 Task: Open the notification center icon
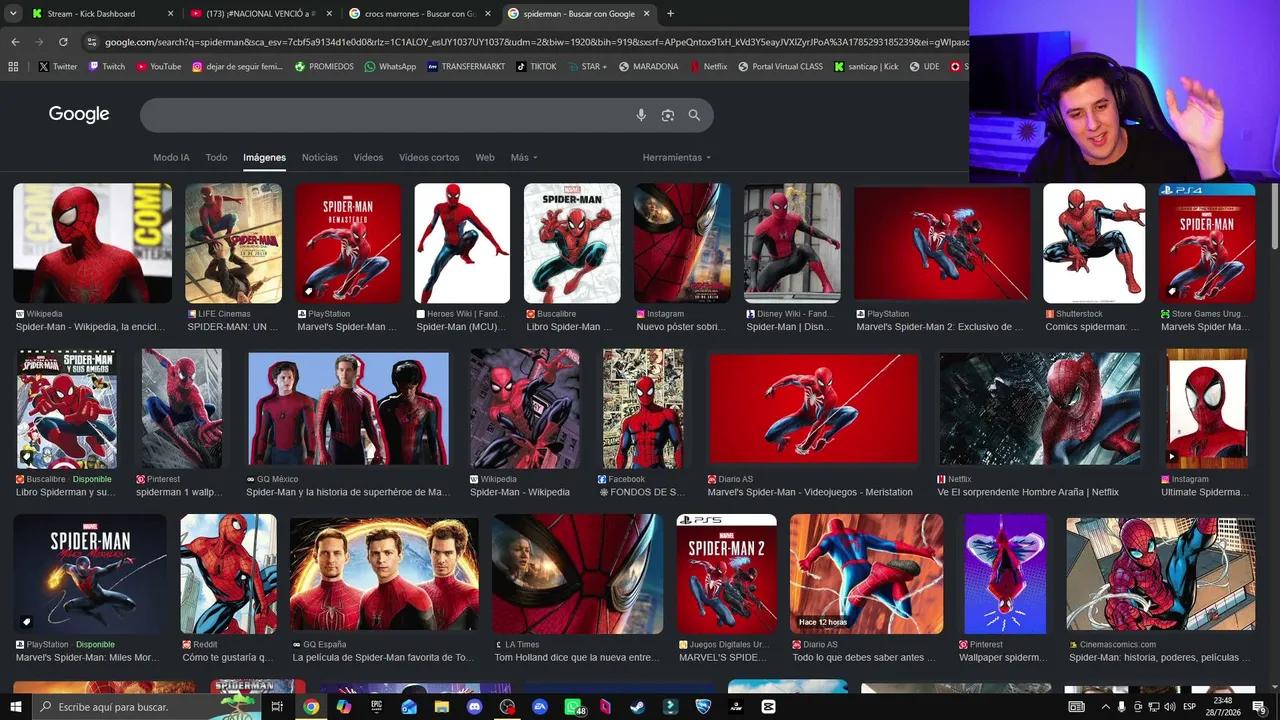click(x=1259, y=707)
